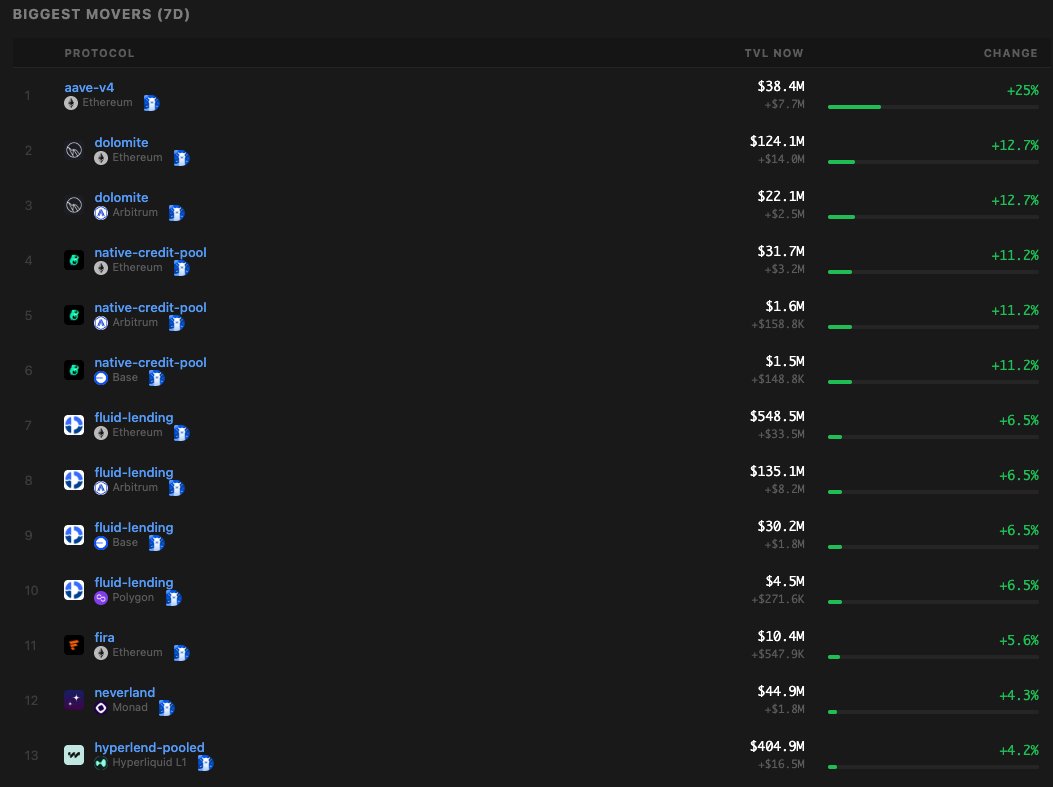Click the Hyperliquid L1 chain label
Viewport: 1053px width, 787px height.
coord(149,763)
